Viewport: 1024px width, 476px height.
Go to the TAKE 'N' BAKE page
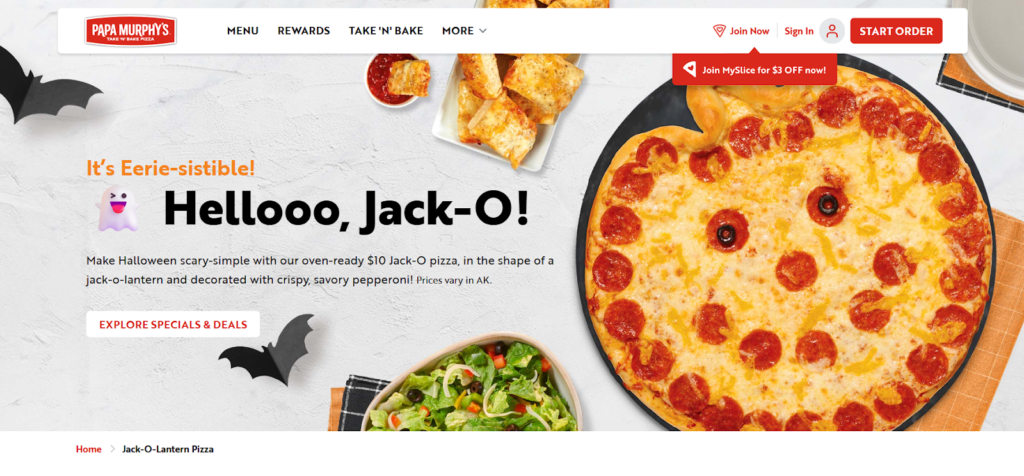click(x=386, y=31)
